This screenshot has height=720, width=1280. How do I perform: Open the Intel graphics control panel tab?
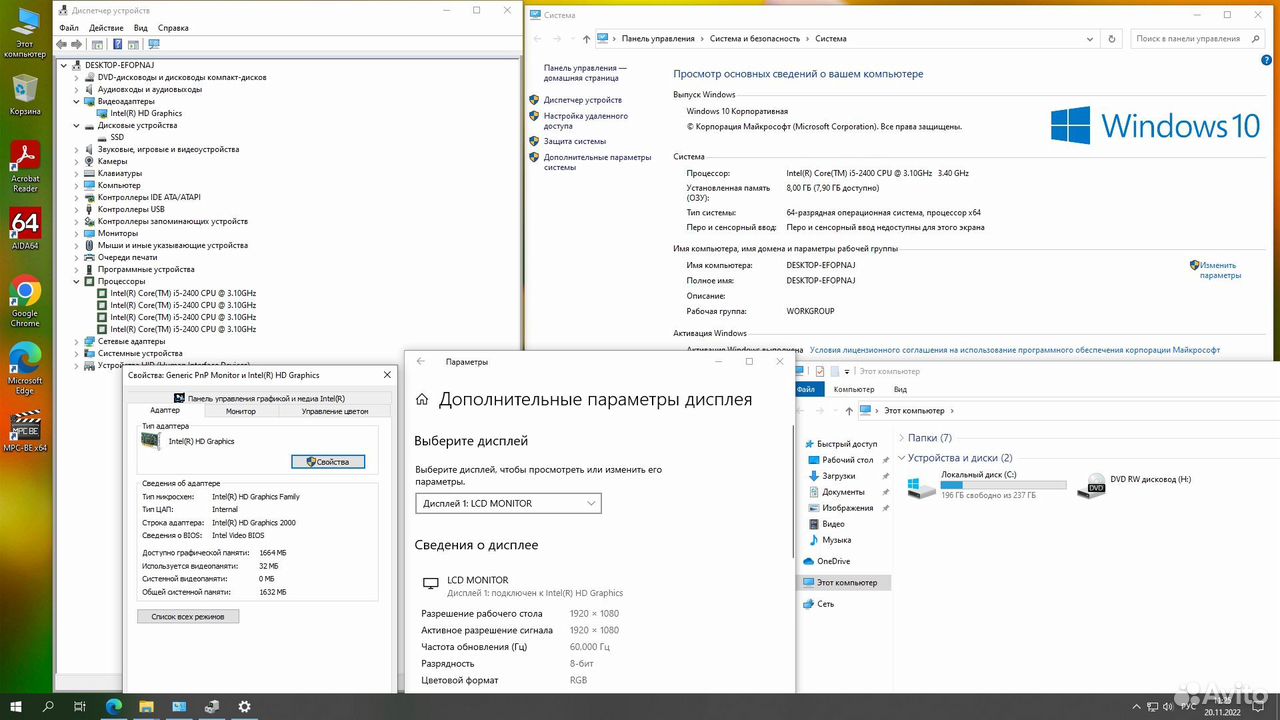pos(259,398)
